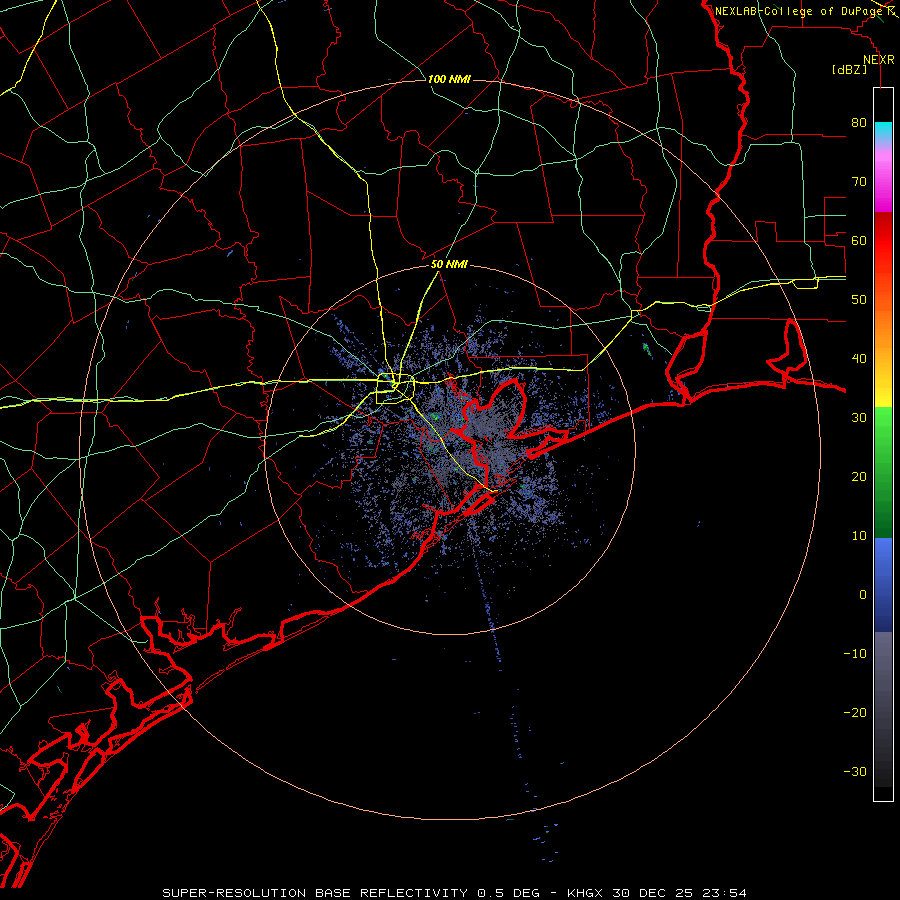
Task: Click the '30' value on the dBZ scale
Action: pos(859,417)
